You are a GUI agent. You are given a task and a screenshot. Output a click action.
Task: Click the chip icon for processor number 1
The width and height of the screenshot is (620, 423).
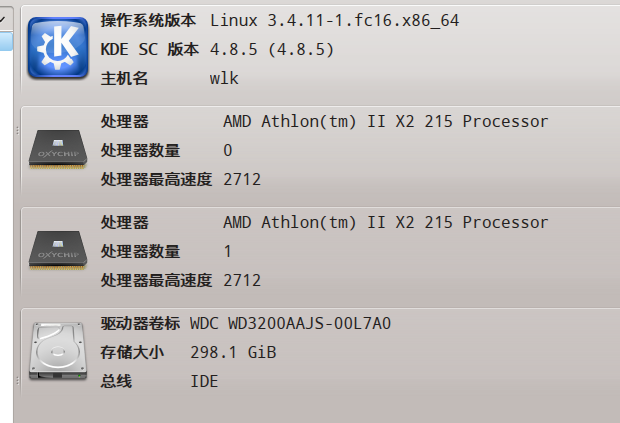point(58,251)
